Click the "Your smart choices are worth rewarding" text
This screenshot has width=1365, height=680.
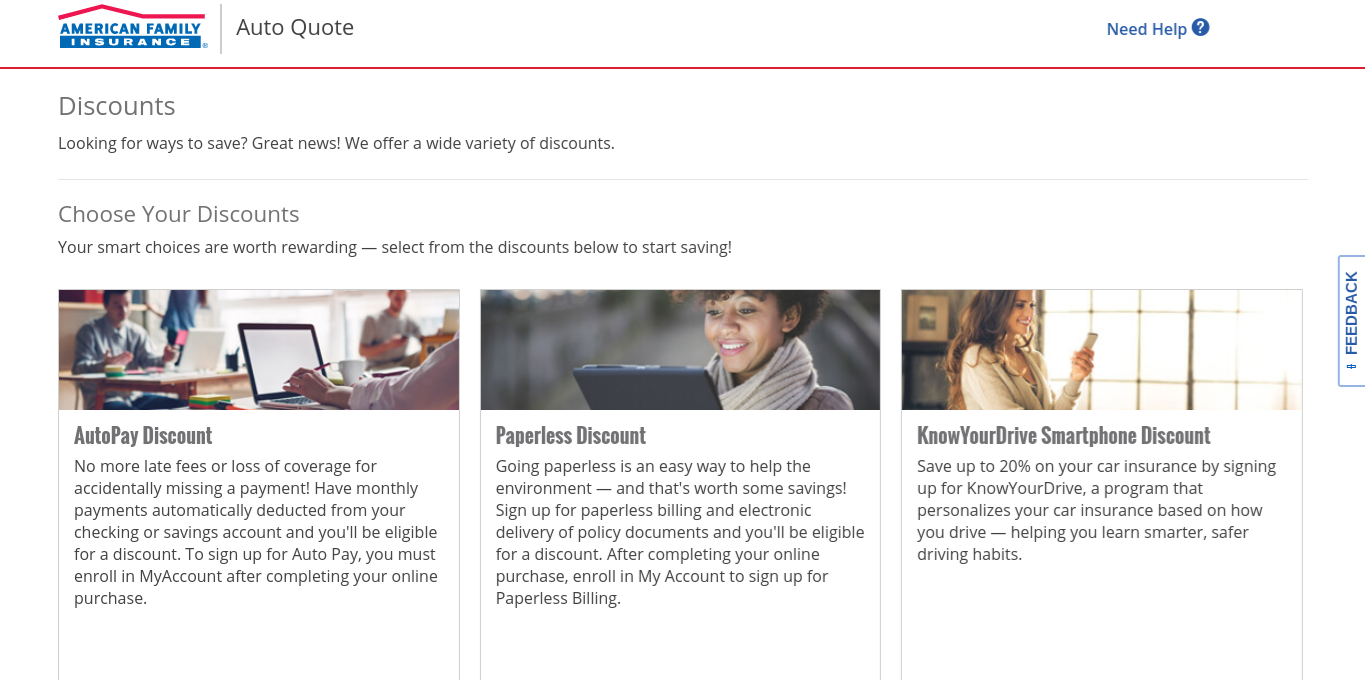395,247
